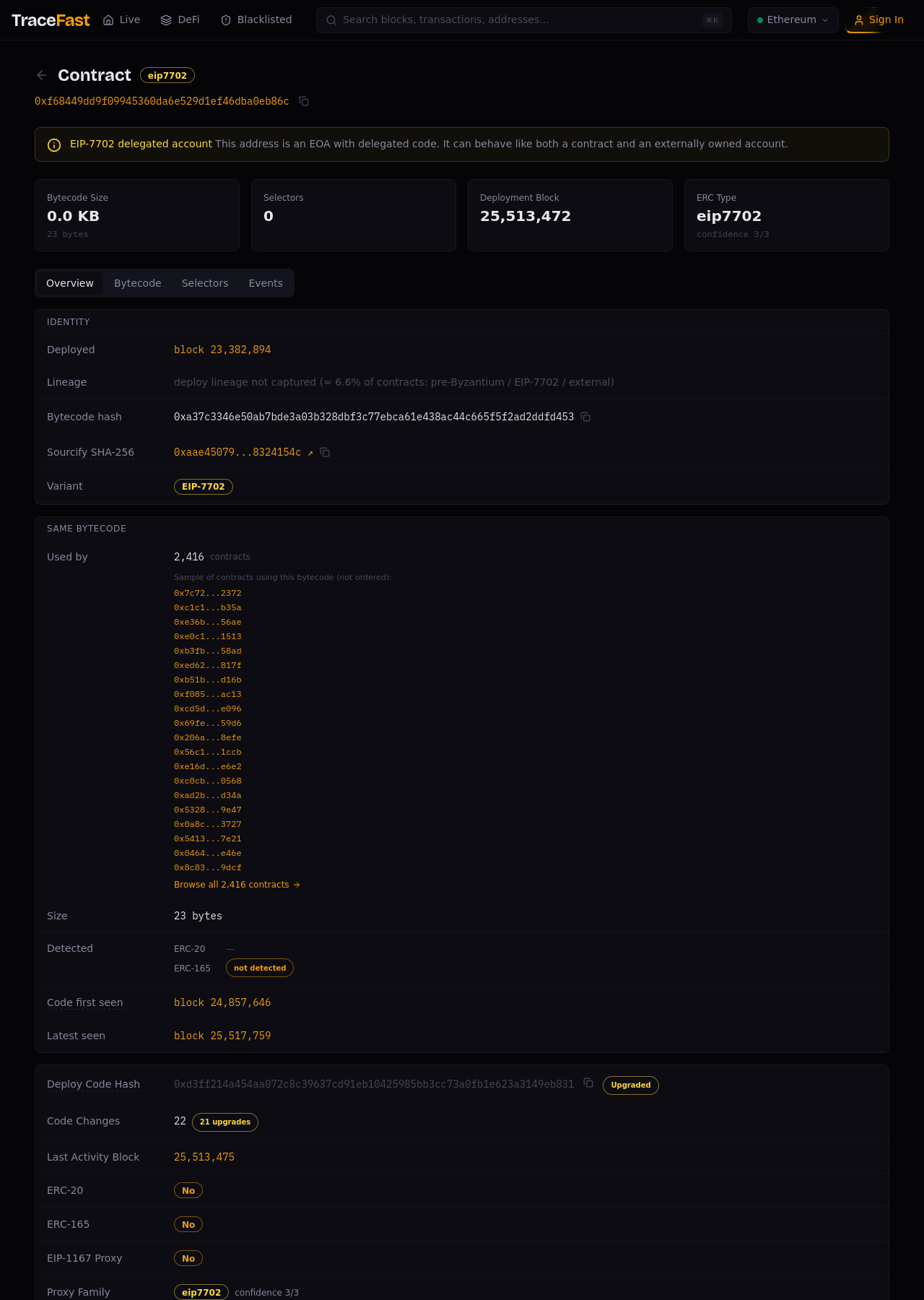Open contract 0x0a8c...3727

pos(208,824)
